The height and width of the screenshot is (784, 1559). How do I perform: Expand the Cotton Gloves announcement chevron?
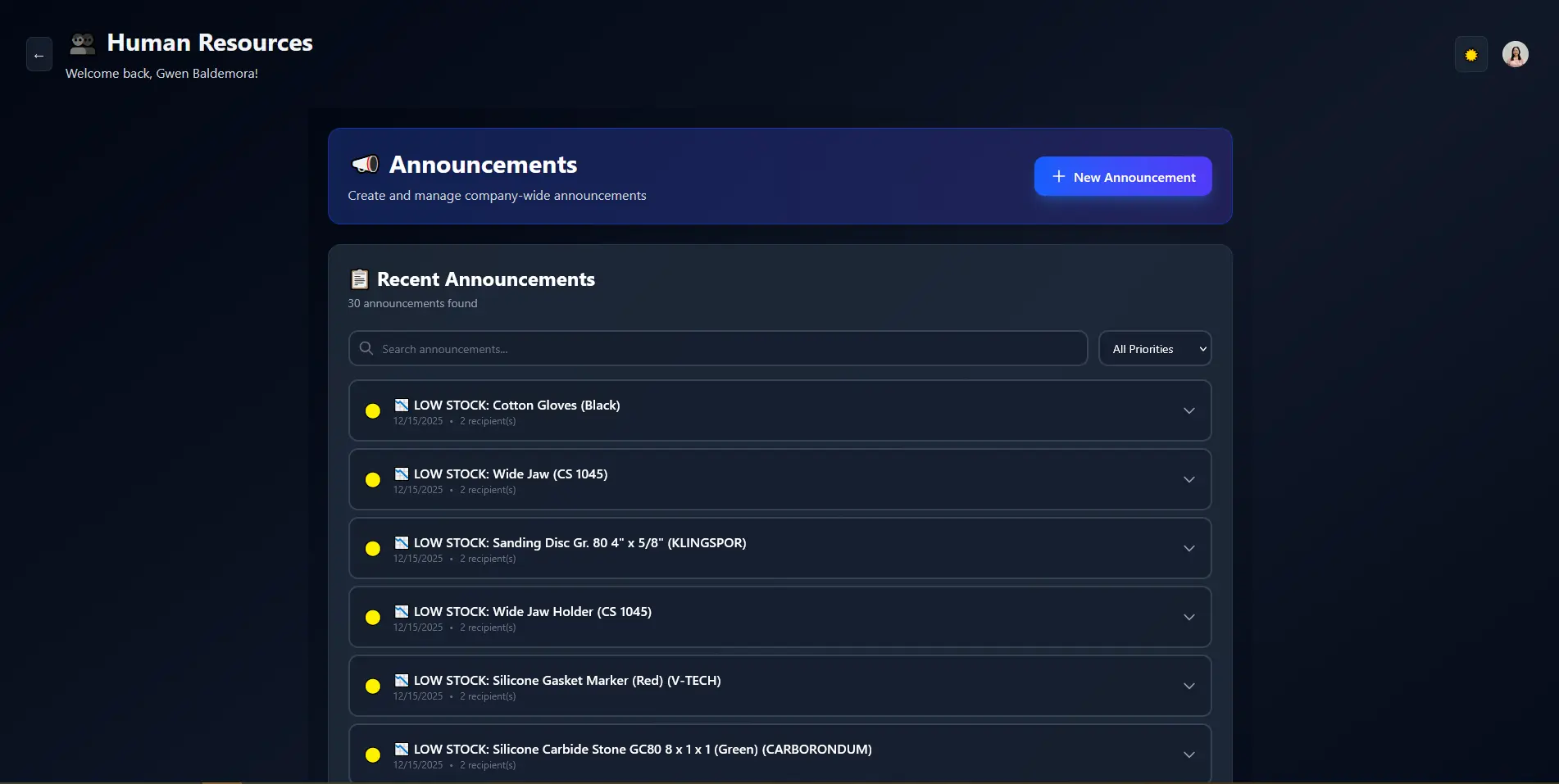tap(1189, 410)
